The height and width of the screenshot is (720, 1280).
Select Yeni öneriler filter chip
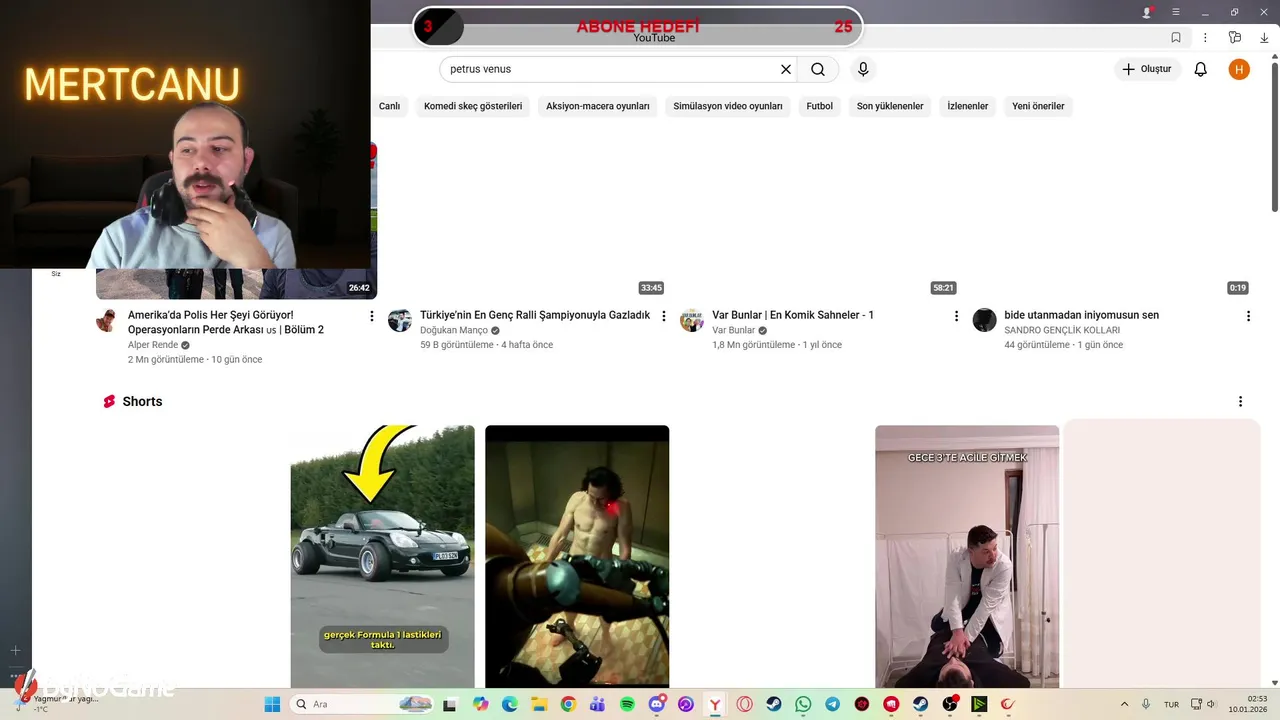point(1038,106)
